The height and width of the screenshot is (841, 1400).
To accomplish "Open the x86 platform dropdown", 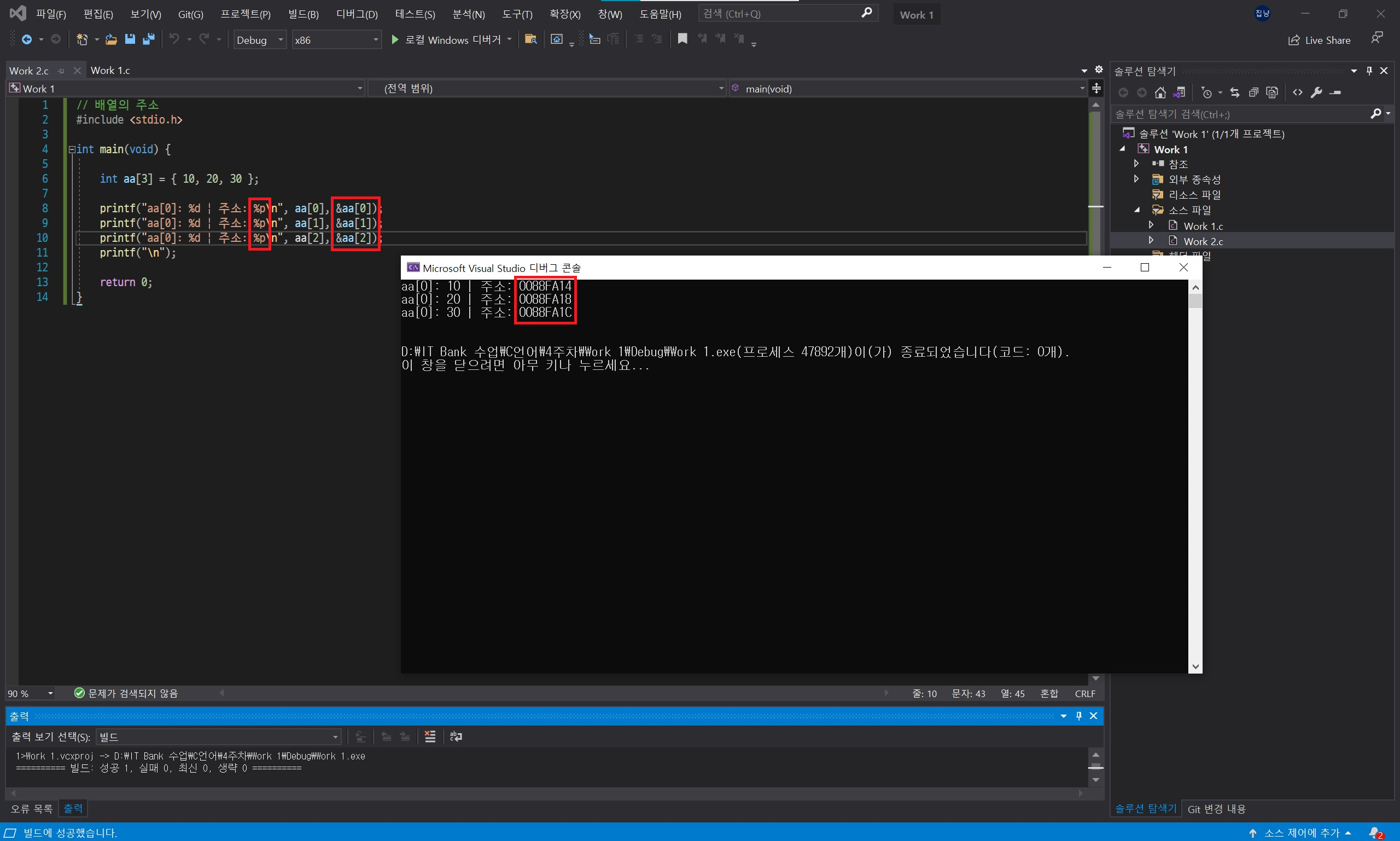I will click(376, 39).
